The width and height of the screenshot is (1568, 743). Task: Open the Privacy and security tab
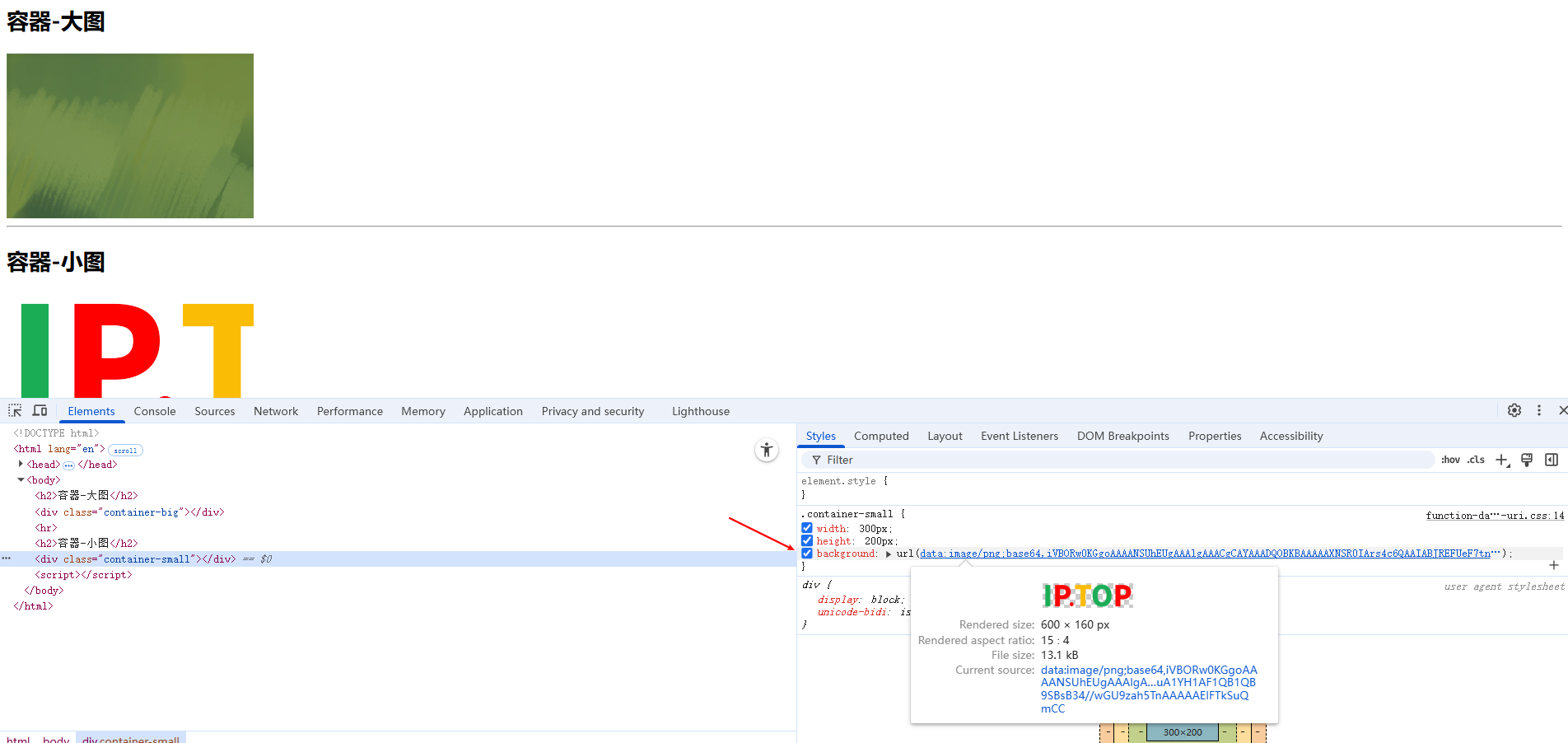coord(593,411)
